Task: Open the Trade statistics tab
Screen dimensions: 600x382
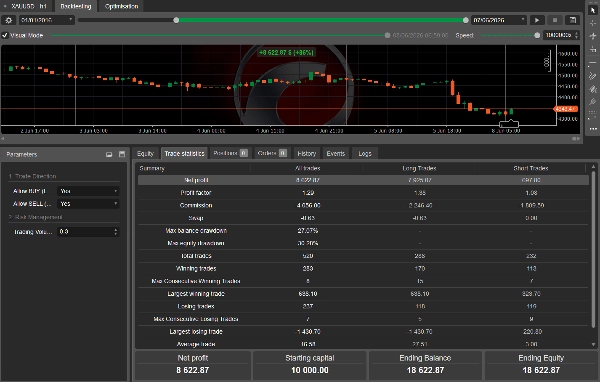Action: pos(184,153)
